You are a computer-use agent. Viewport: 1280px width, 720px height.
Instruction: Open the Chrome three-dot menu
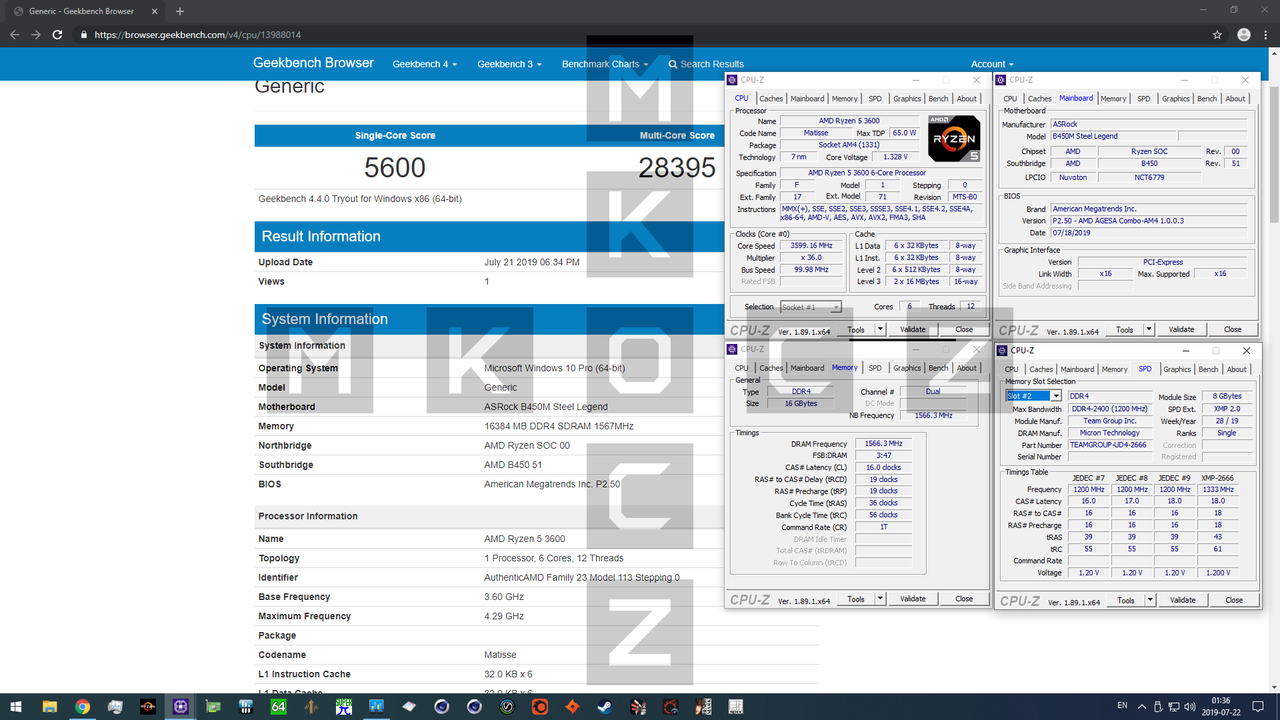(x=1266, y=34)
